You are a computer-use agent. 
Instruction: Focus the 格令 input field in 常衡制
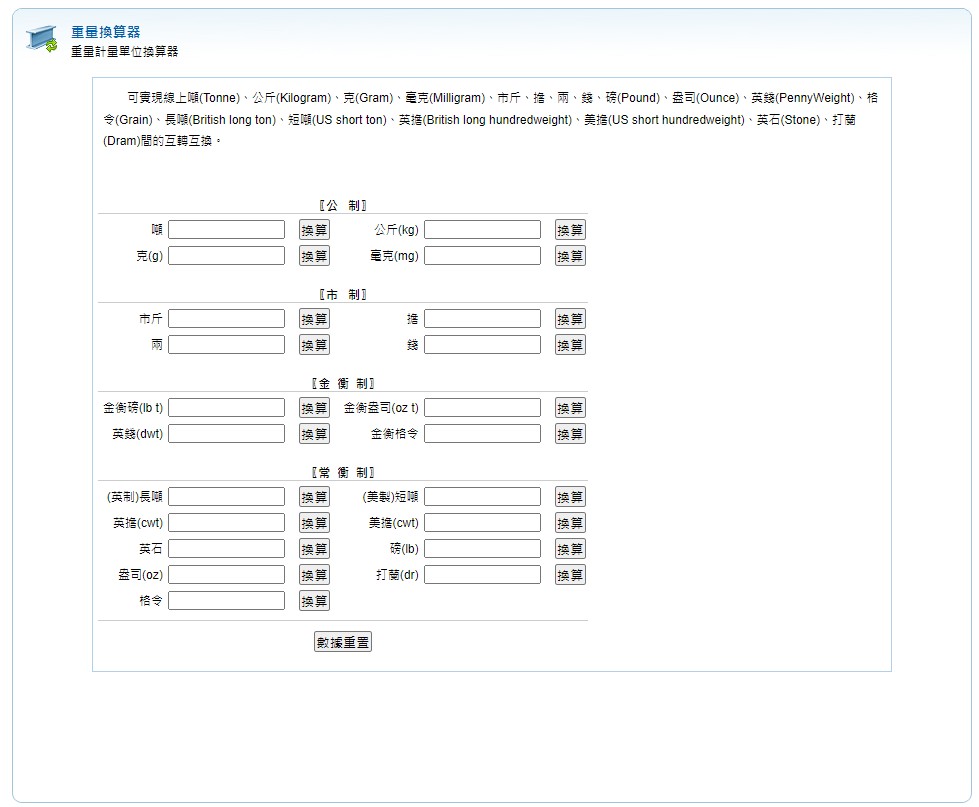(x=227, y=600)
